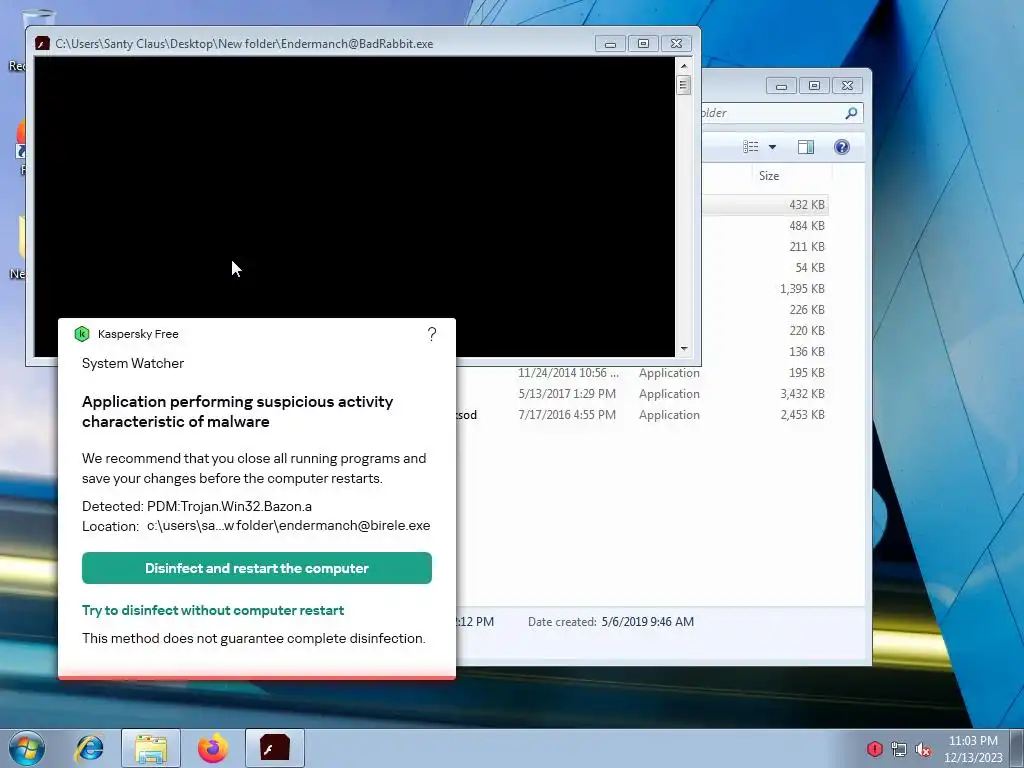The width and height of the screenshot is (1024, 768).
Task: Select the file row sized 211 KB
Action: (x=764, y=247)
